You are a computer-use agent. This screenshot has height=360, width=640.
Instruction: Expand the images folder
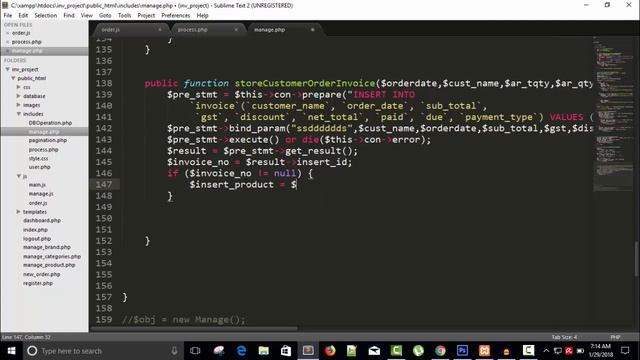(19, 105)
